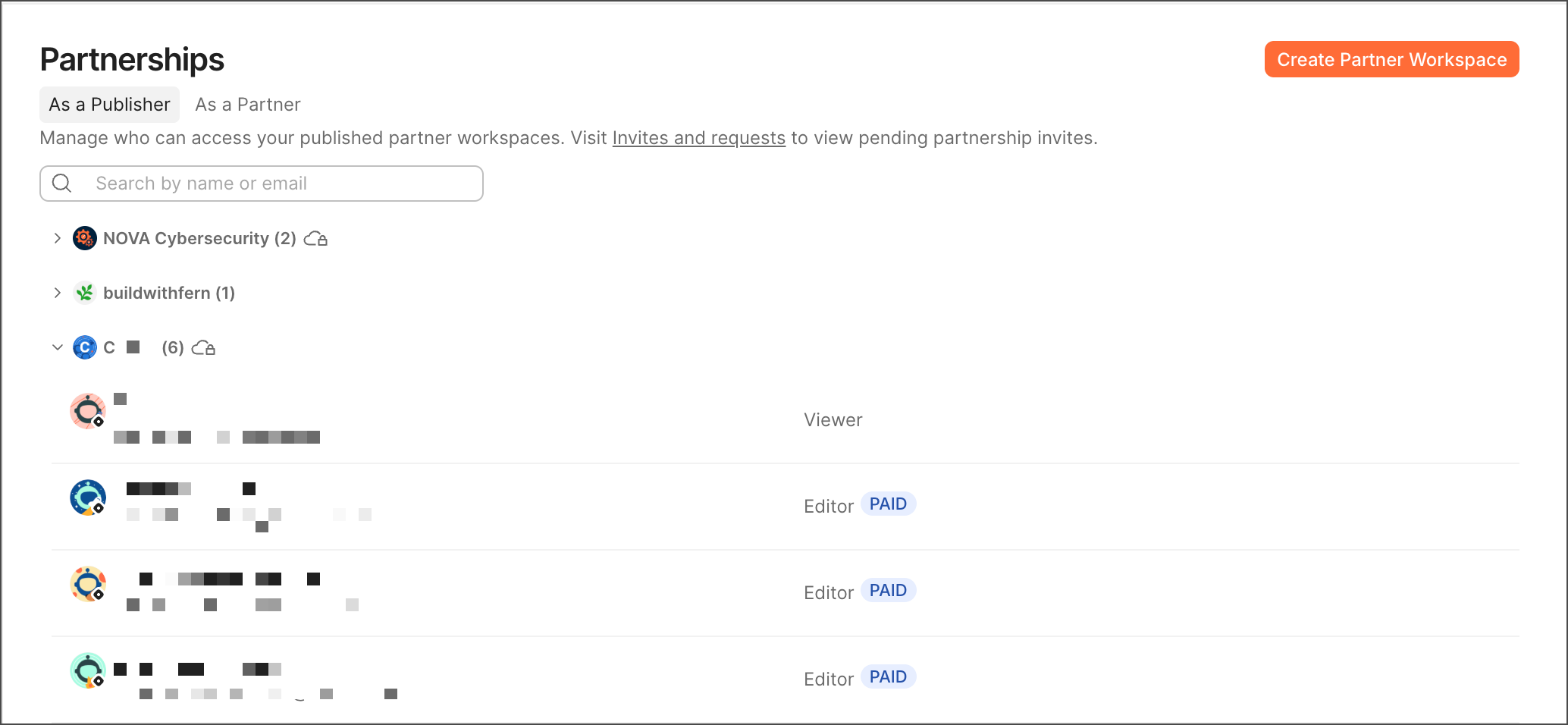Click Create Partner Workspace button
Screen dimensions: 1568x725
1391,59
